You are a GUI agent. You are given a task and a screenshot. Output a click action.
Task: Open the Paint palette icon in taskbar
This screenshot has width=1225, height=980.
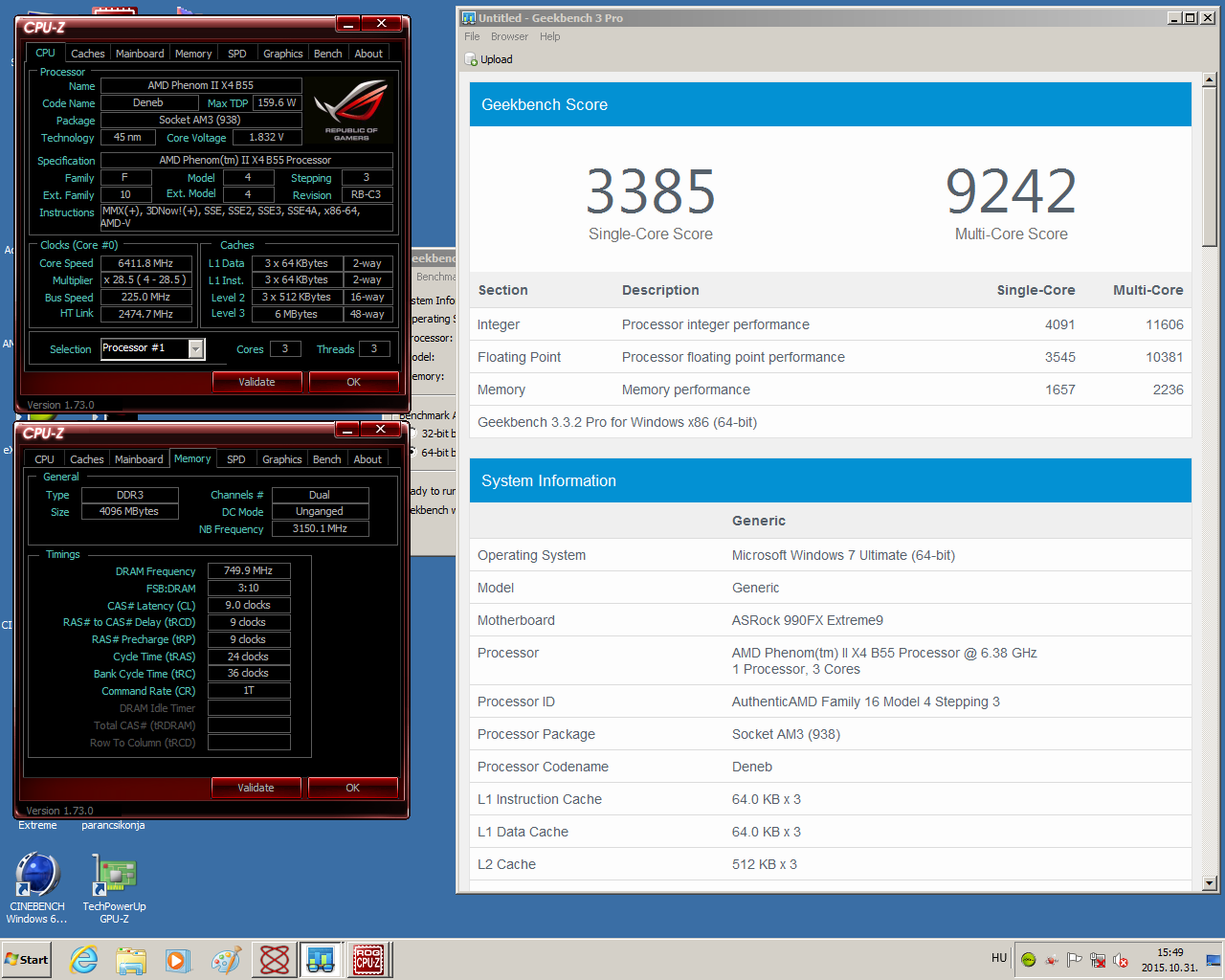coord(226,960)
